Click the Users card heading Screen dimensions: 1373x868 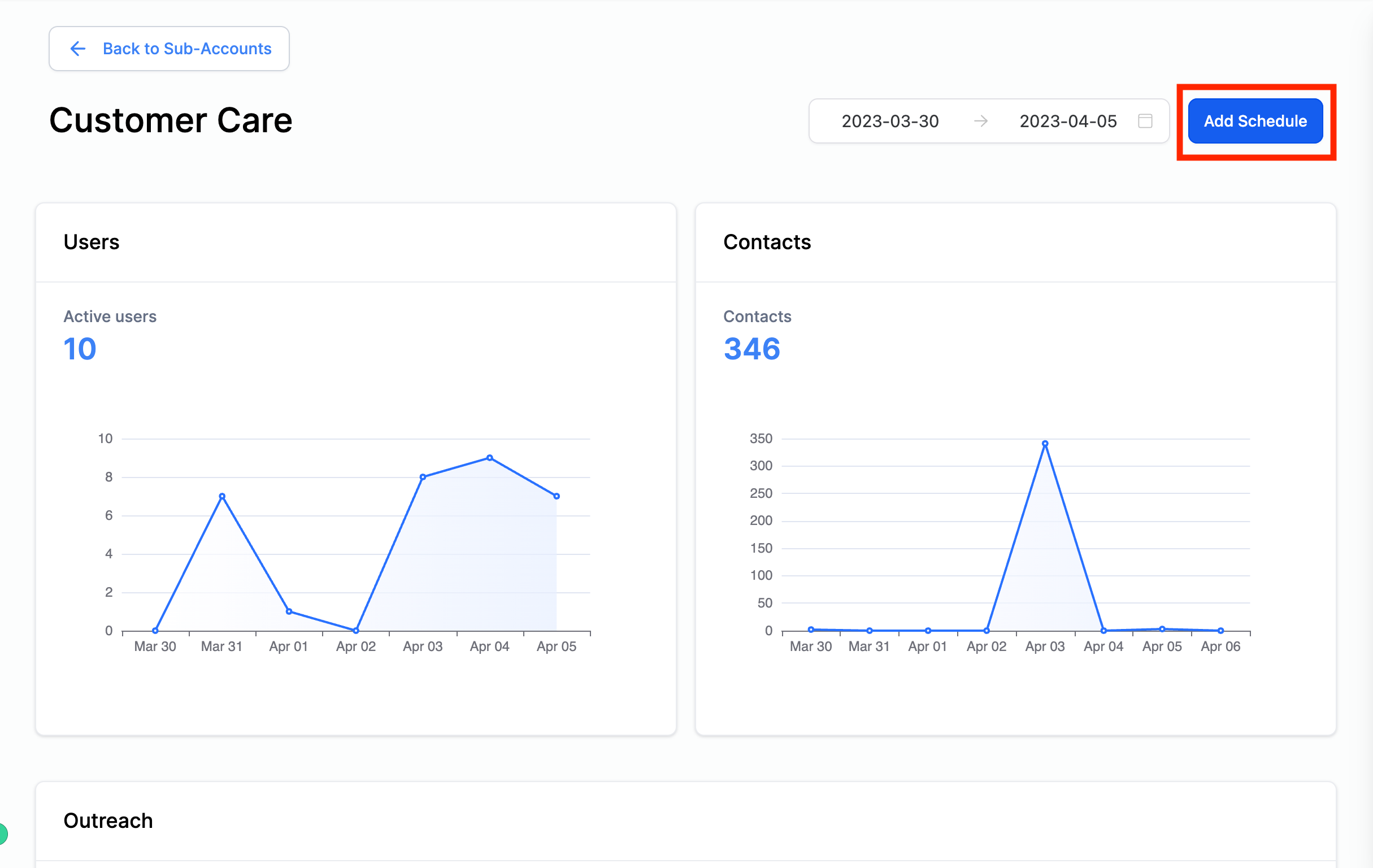91,242
